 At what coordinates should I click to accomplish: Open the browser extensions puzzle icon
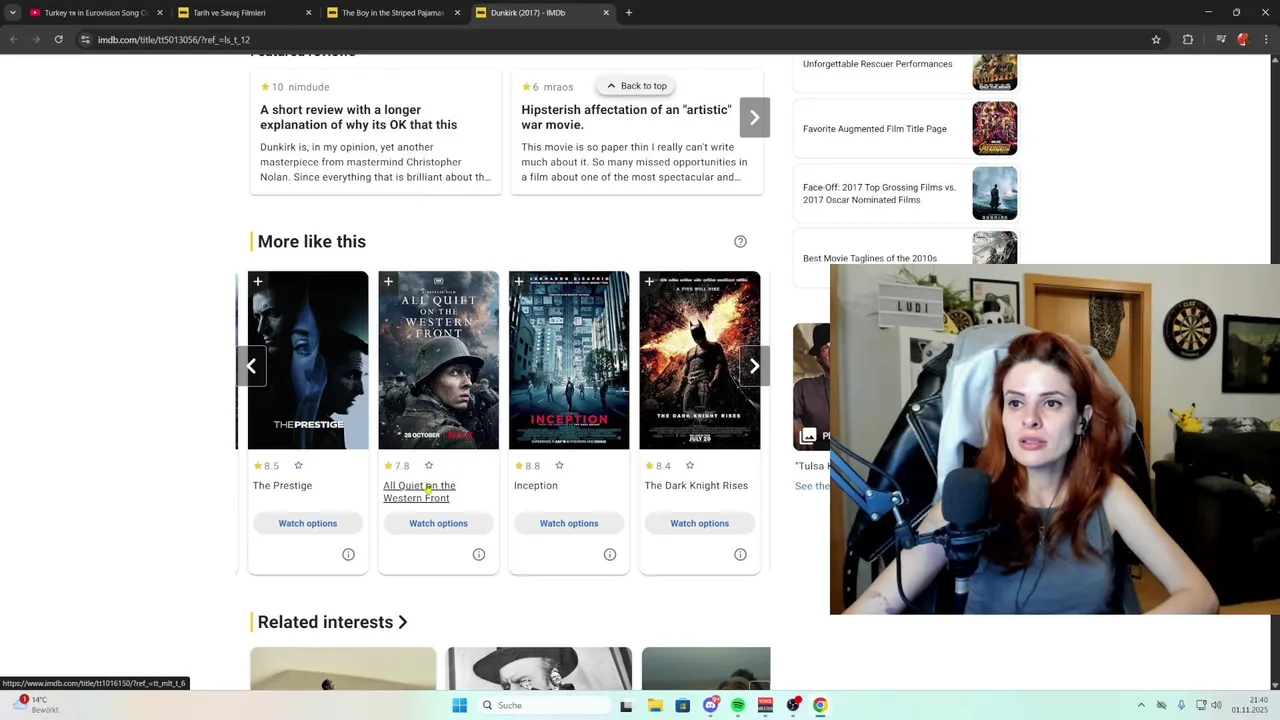(1188, 40)
